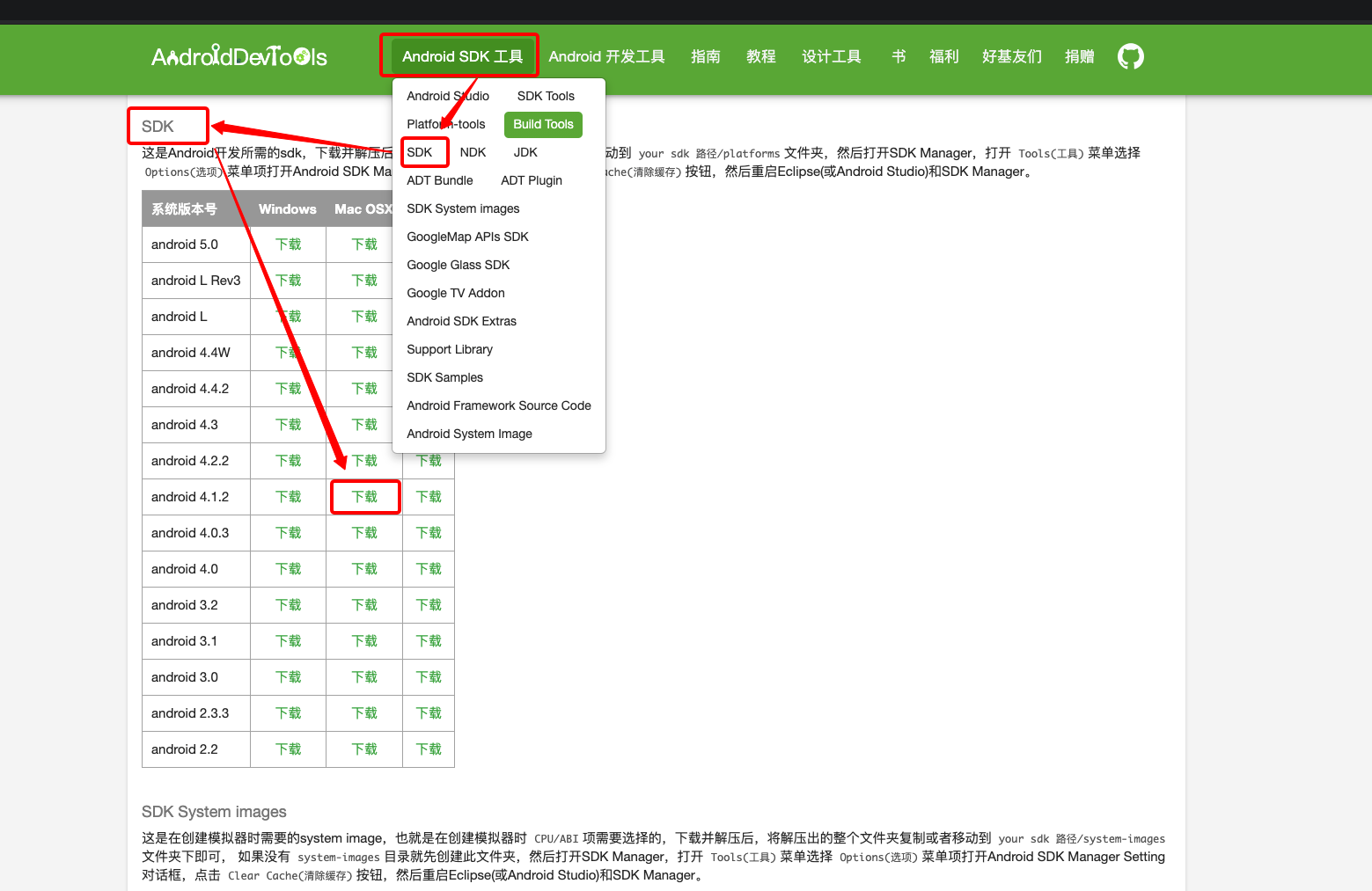This screenshot has height=891, width=1372.
Task: Select Google Glass SDK menu entry
Action: 459,265
